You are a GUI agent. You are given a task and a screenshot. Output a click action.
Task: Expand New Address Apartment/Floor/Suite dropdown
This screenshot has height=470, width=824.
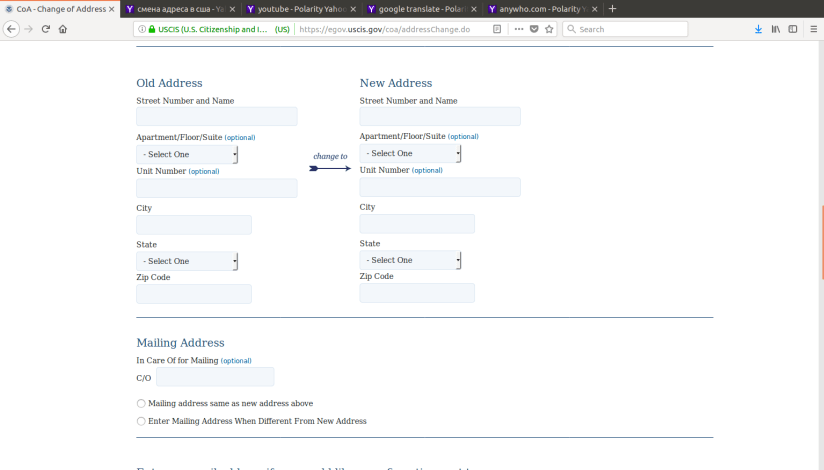[410, 153]
